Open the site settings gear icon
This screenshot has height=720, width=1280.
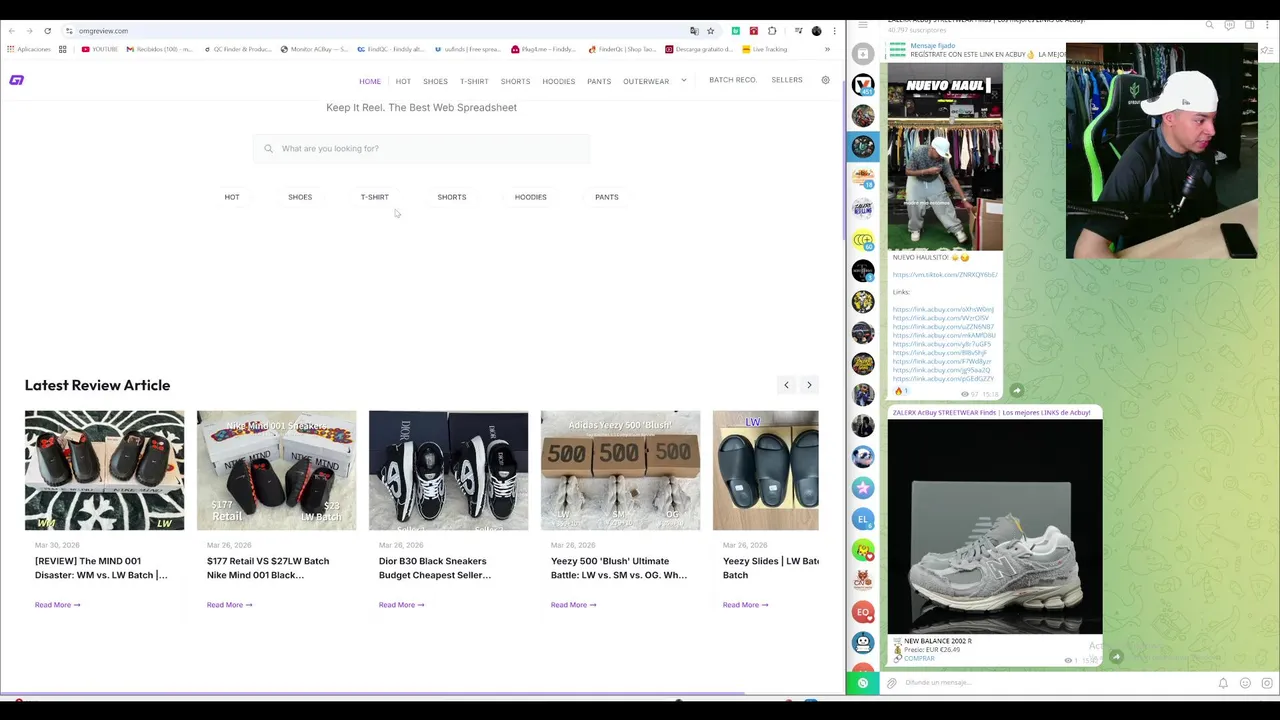pyautogui.click(x=825, y=80)
